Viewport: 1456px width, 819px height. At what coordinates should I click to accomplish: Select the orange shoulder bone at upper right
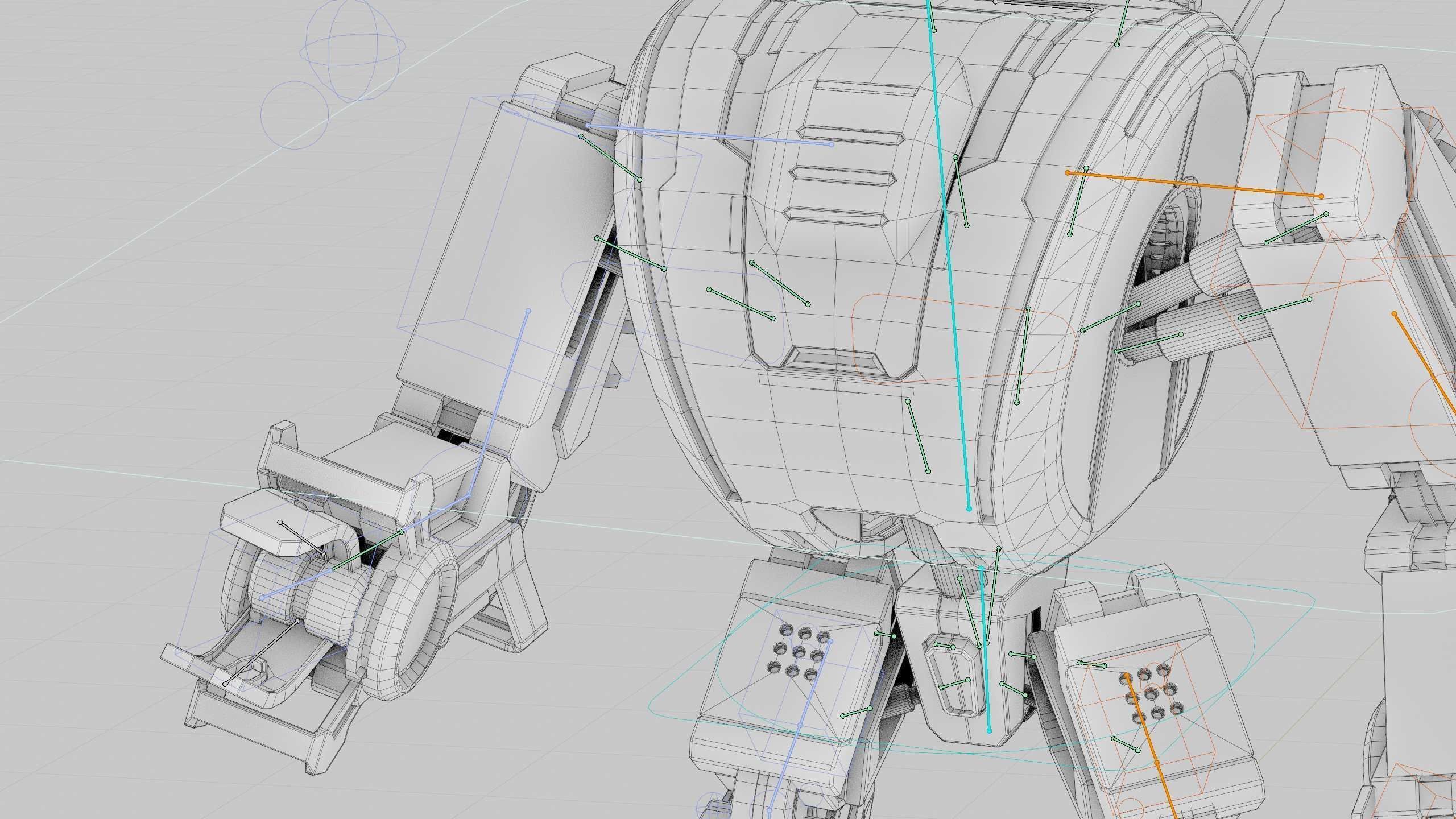pyautogui.click(x=1194, y=184)
